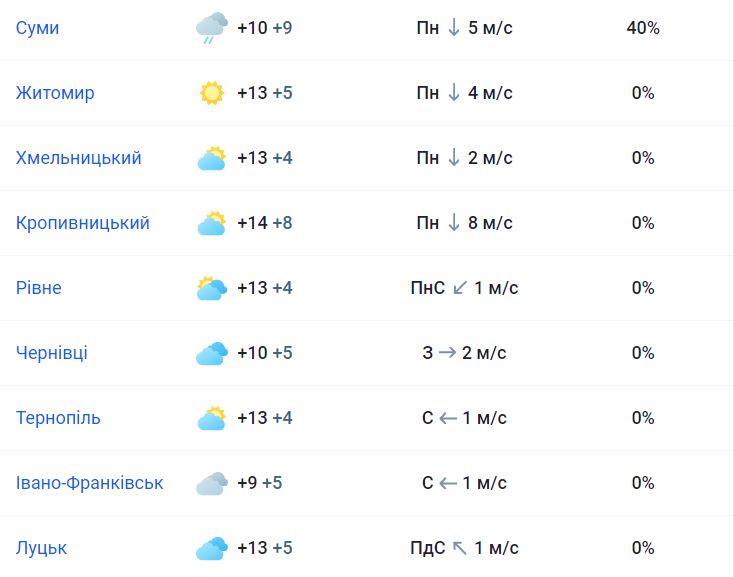
Task: Open the Кропивницький city forecast link
Action: 83,223
